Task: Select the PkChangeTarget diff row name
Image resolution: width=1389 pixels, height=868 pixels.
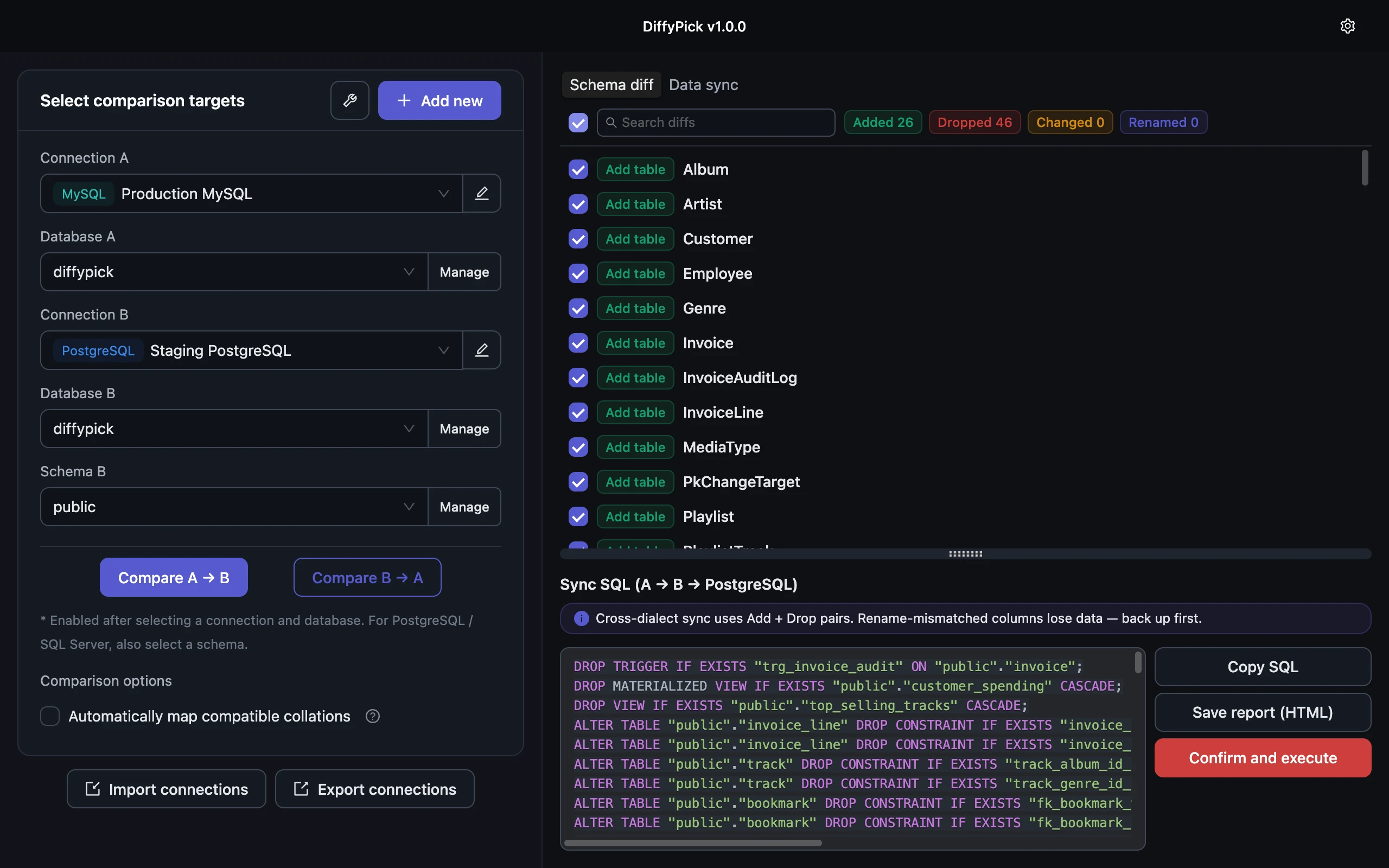Action: point(741,482)
